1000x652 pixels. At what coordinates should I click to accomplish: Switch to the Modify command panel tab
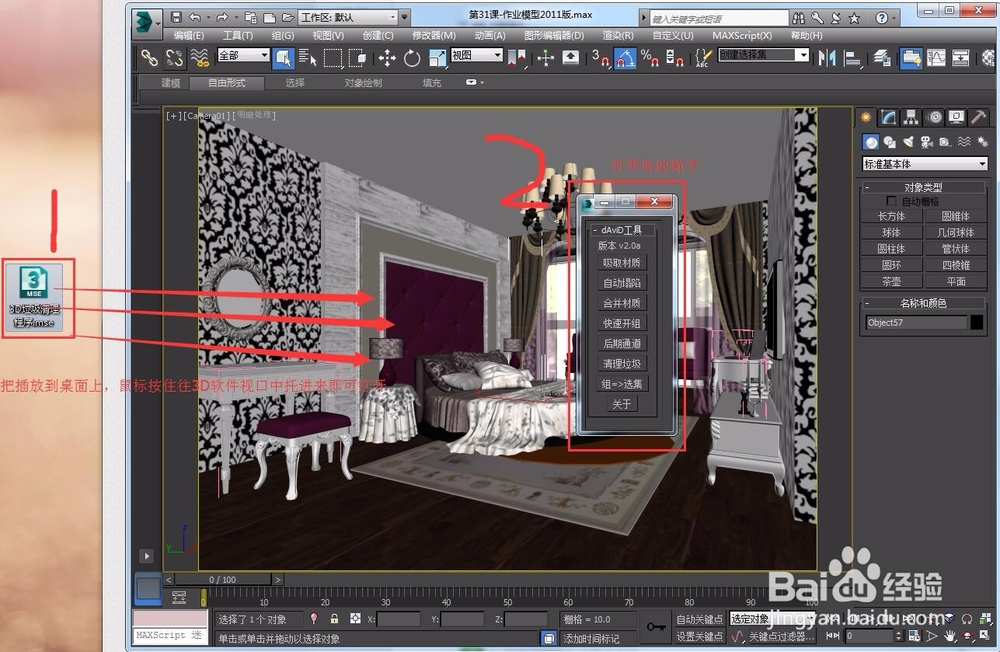(888, 117)
